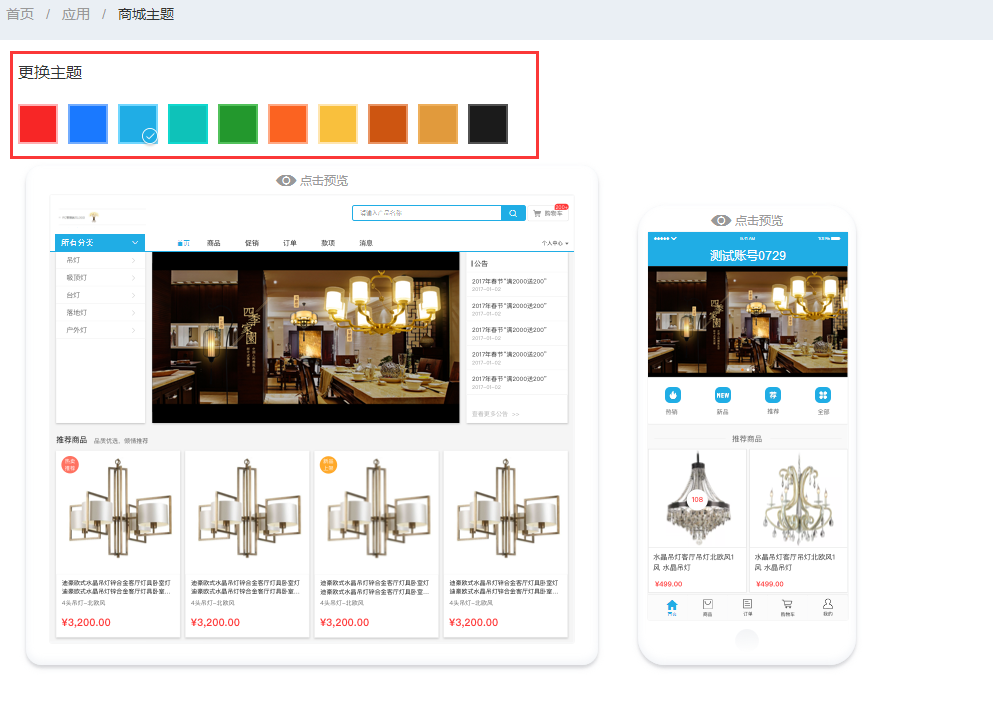The height and width of the screenshot is (711, 993).
Task: Go to 首页 in the breadcrumb
Action: 20,14
